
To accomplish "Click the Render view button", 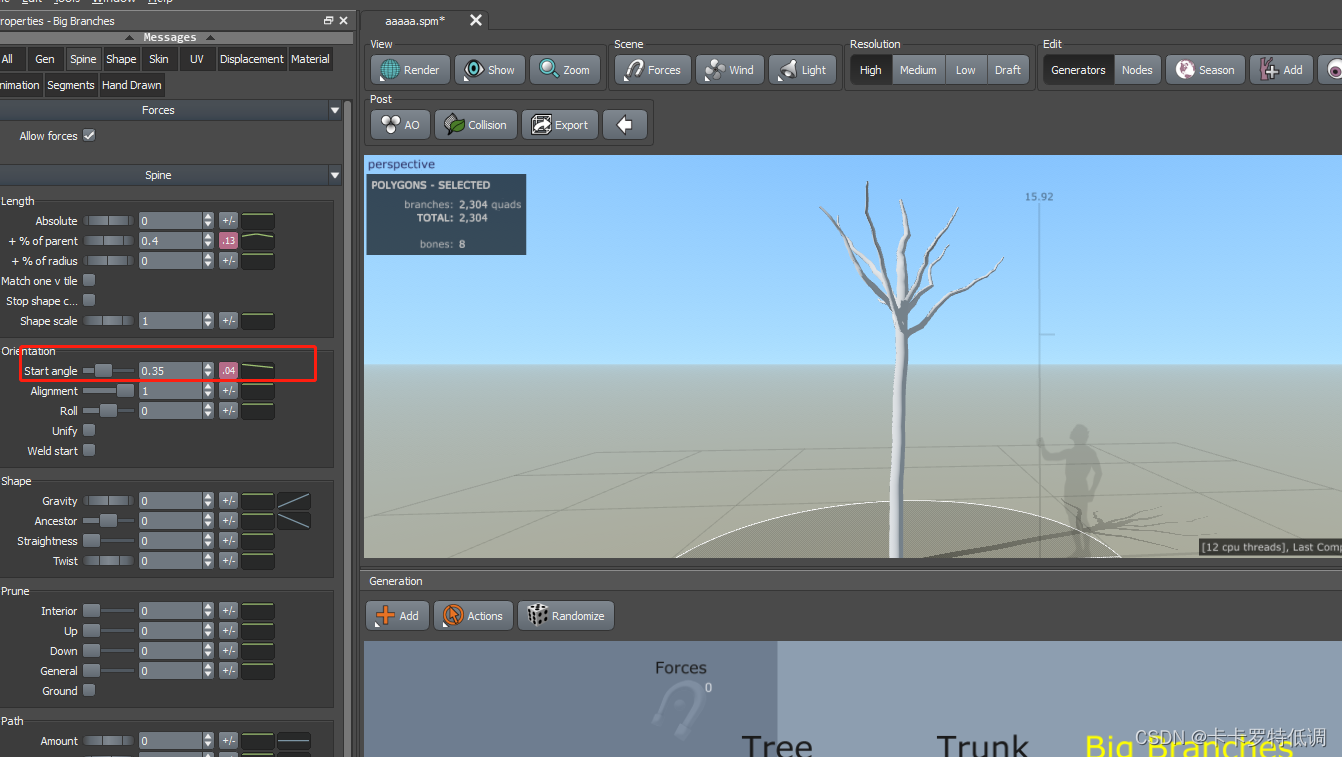I will coord(410,70).
